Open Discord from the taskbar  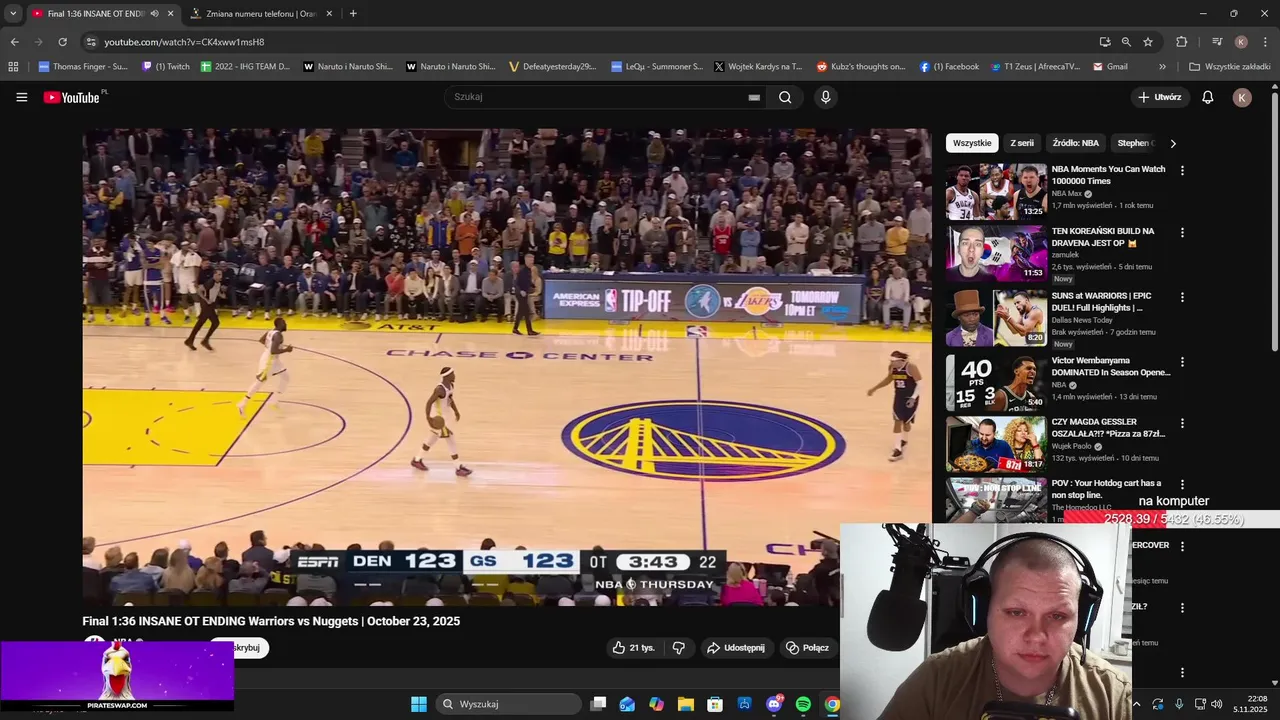[774, 704]
